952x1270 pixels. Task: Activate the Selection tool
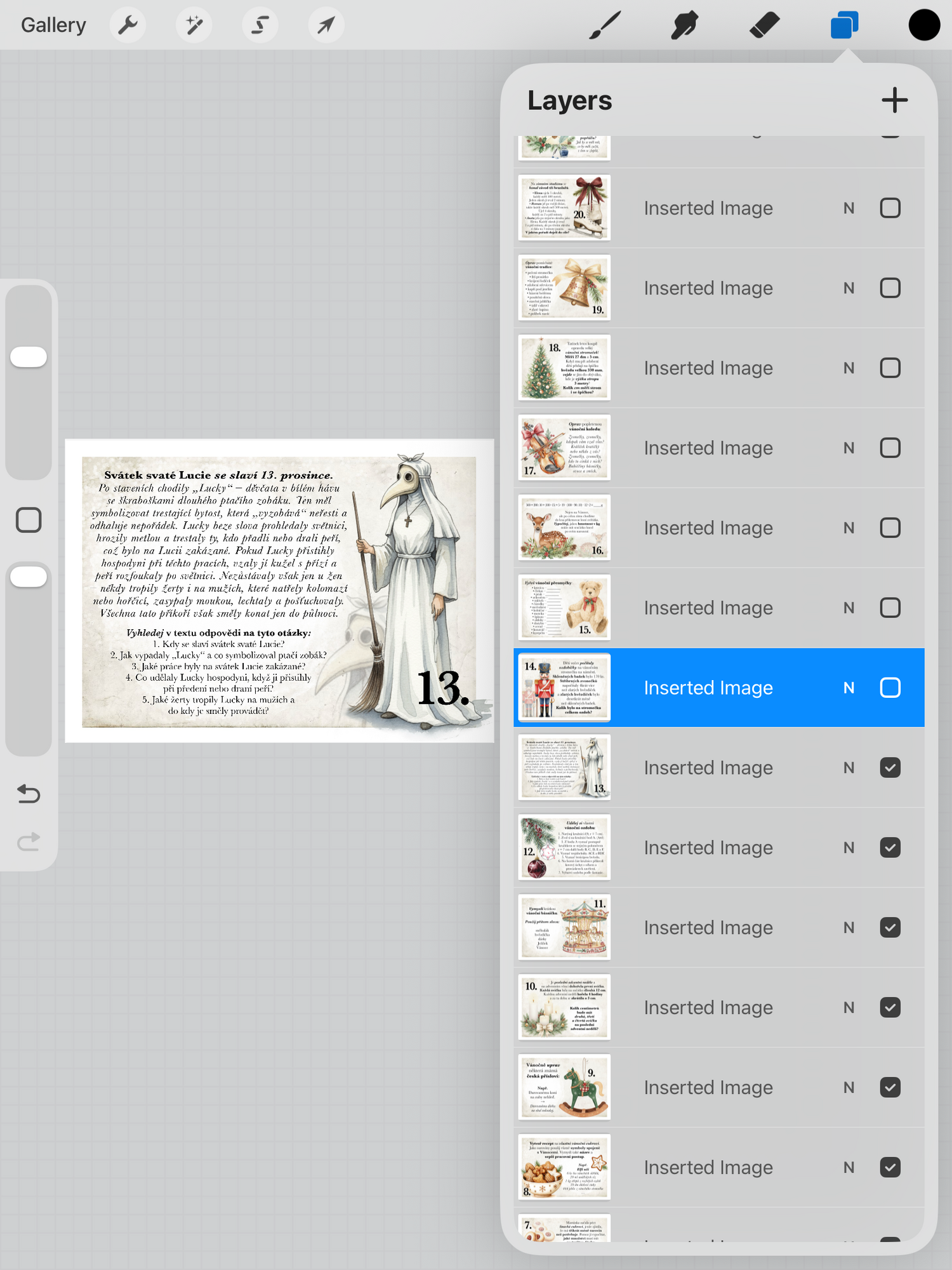(x=260, y=25)
